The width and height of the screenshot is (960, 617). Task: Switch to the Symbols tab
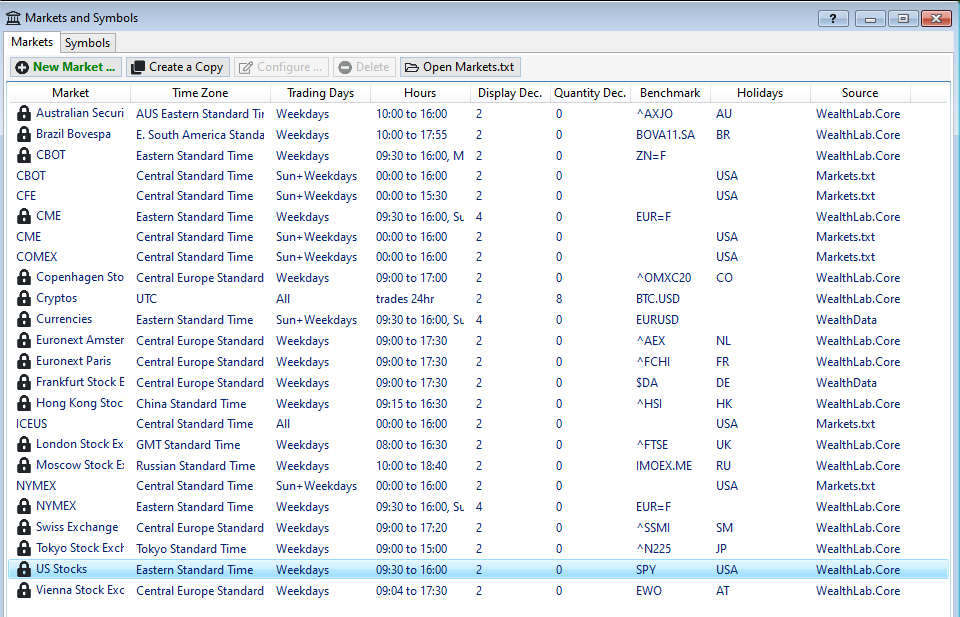[x=88, y=43]
